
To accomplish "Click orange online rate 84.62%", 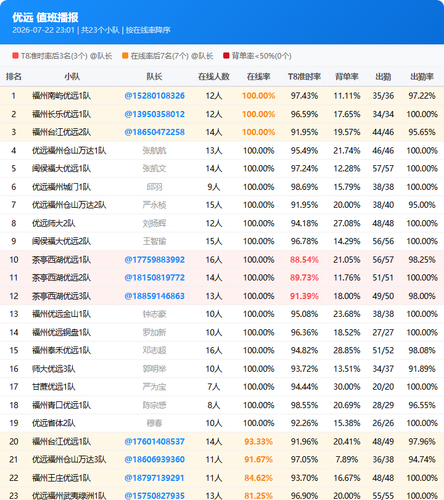I will pos(258,478).
